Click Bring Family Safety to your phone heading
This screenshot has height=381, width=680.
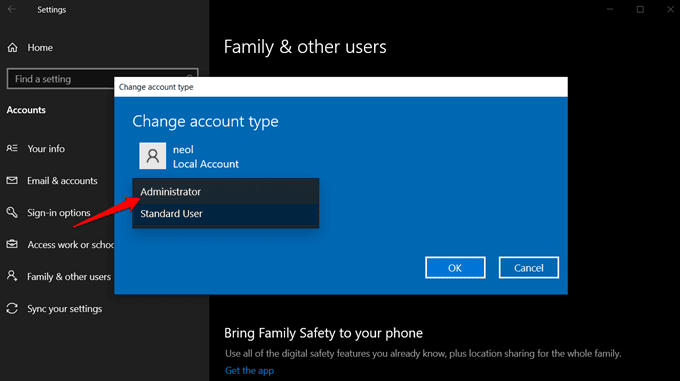[323, 333]
